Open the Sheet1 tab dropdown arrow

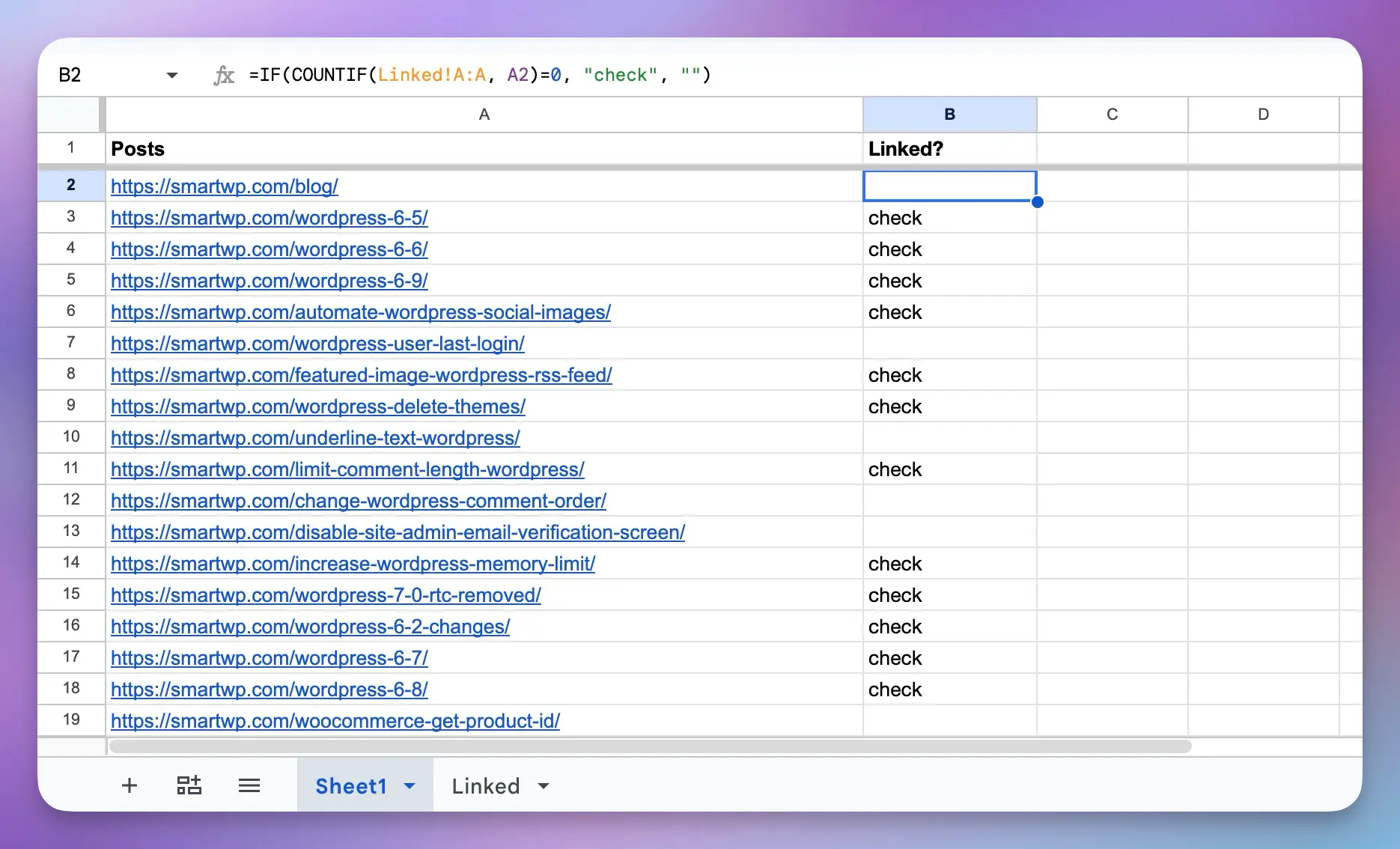pyautogui.click(x=410, y=786)
